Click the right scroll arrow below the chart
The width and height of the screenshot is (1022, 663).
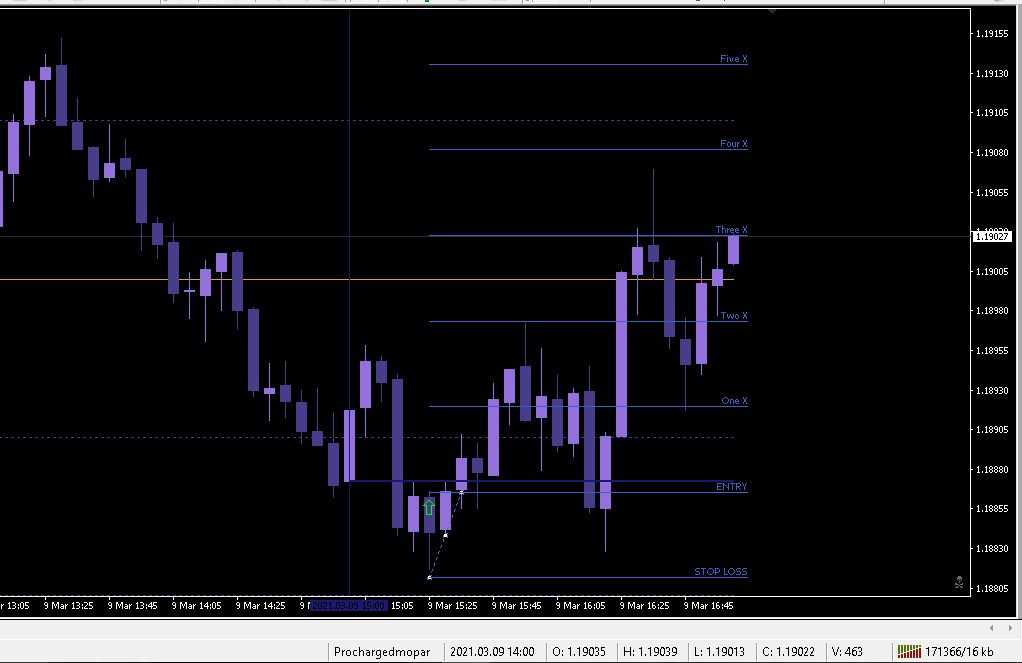(x=1010, y=628)
